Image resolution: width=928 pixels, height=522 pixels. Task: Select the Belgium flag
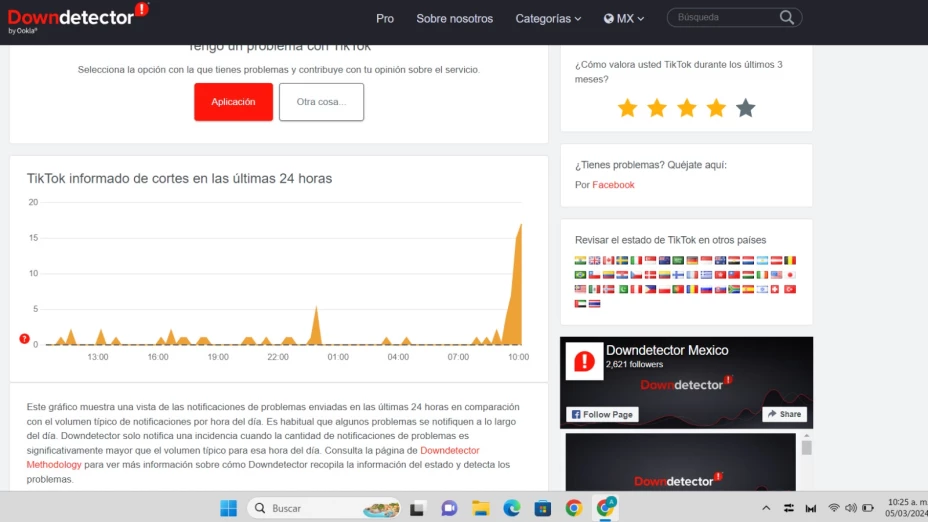790,260
